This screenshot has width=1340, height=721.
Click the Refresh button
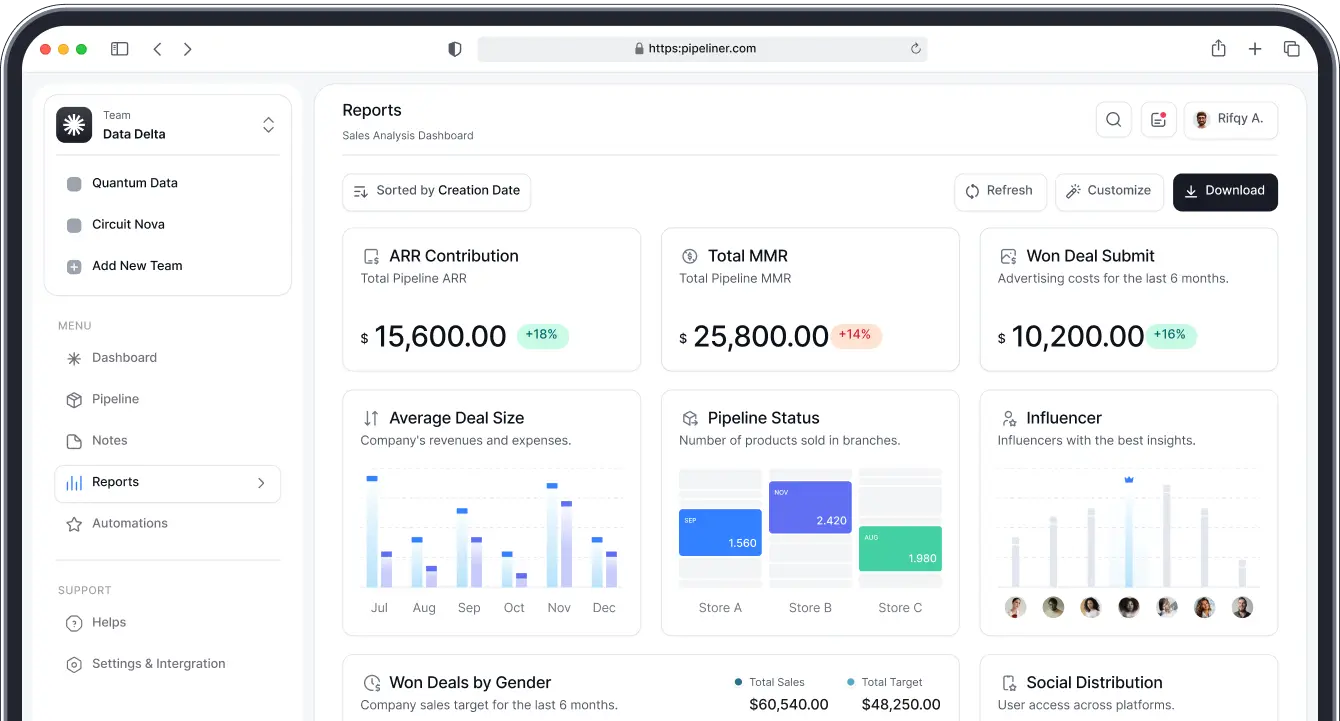coord(1001,192)
